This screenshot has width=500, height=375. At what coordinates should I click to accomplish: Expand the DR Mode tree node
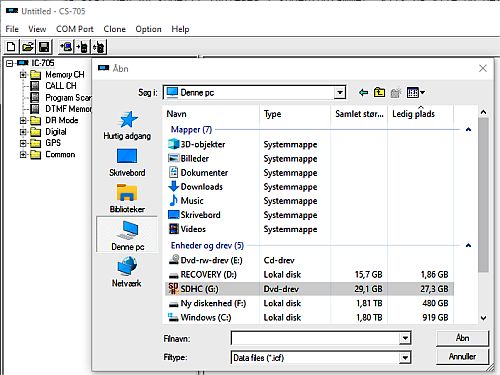pyautogui.click(x=23, y=120)
